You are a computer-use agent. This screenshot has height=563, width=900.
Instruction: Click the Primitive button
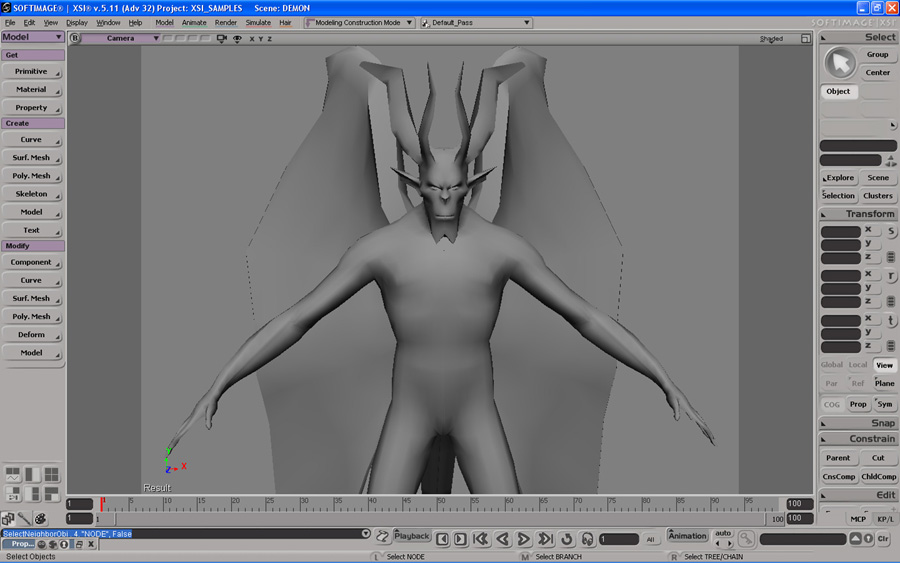[32, 72]
